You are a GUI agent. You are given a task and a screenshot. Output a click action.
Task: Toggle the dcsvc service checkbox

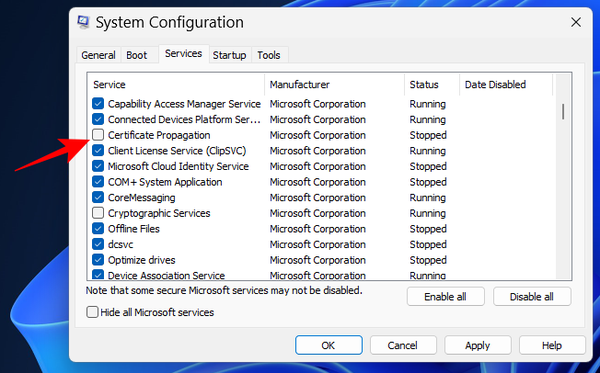pos(98,244)
